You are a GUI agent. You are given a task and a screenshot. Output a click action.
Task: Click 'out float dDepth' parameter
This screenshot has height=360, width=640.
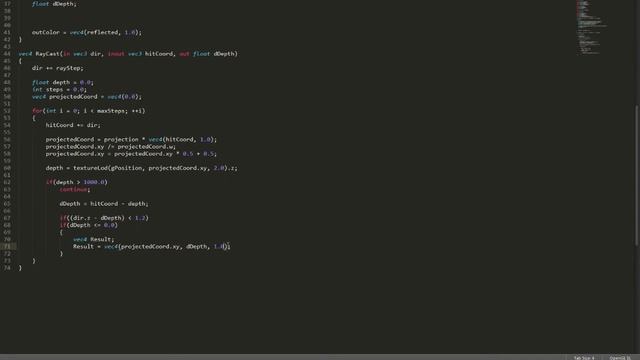(208, 53)
